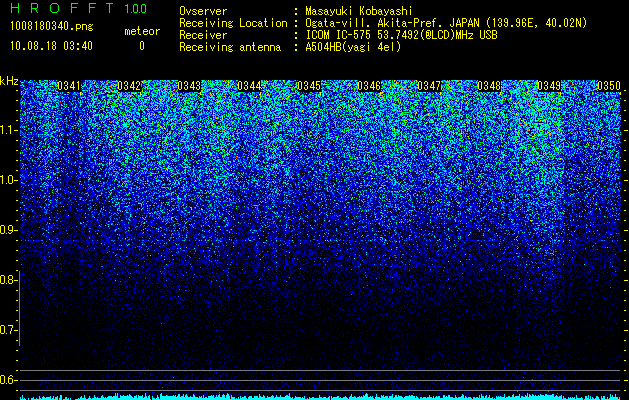
Task: Click the version number 1.0.0
Action: pyautogui.click(x=136, y=9)
